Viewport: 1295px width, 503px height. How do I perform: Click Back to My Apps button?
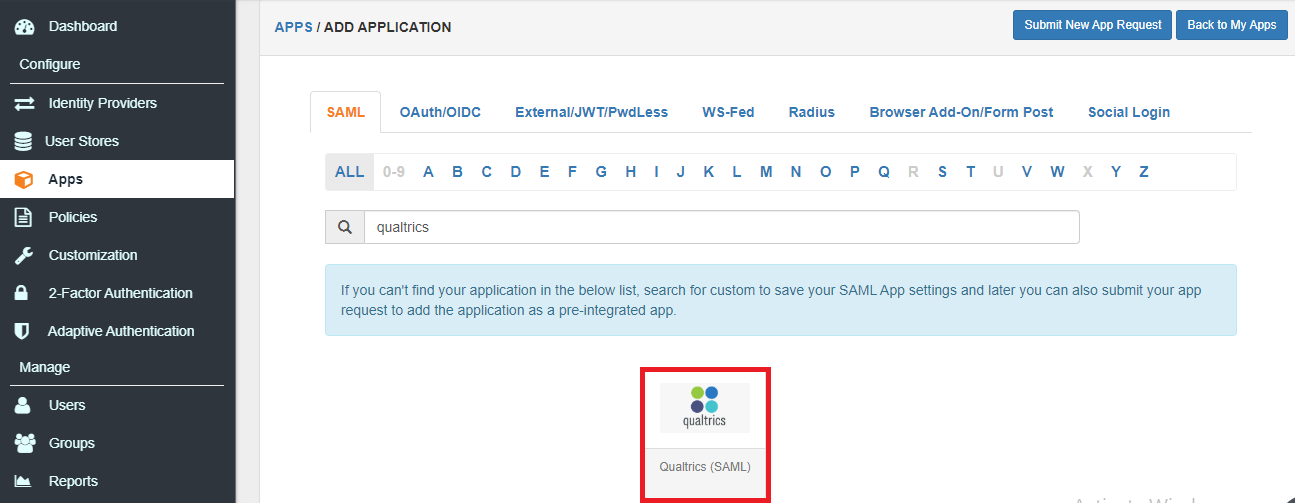point(1231,25)
